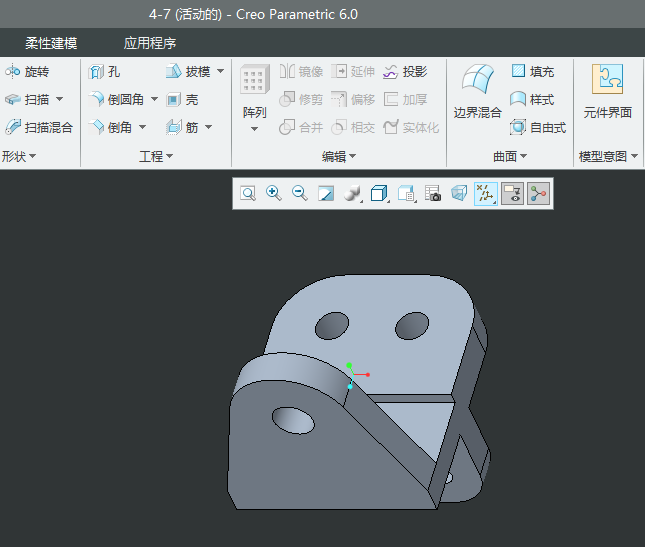Click the 相交 (Intersect) tool
This screenshot has width=645, height=547.
coord(353,127)
